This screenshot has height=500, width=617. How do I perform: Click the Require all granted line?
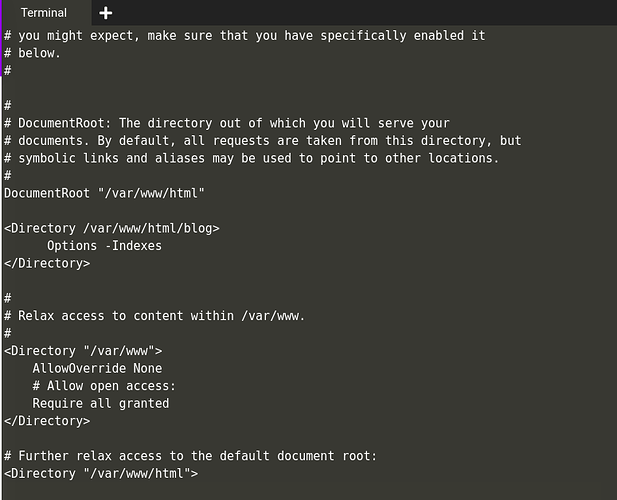click(100, 404)
